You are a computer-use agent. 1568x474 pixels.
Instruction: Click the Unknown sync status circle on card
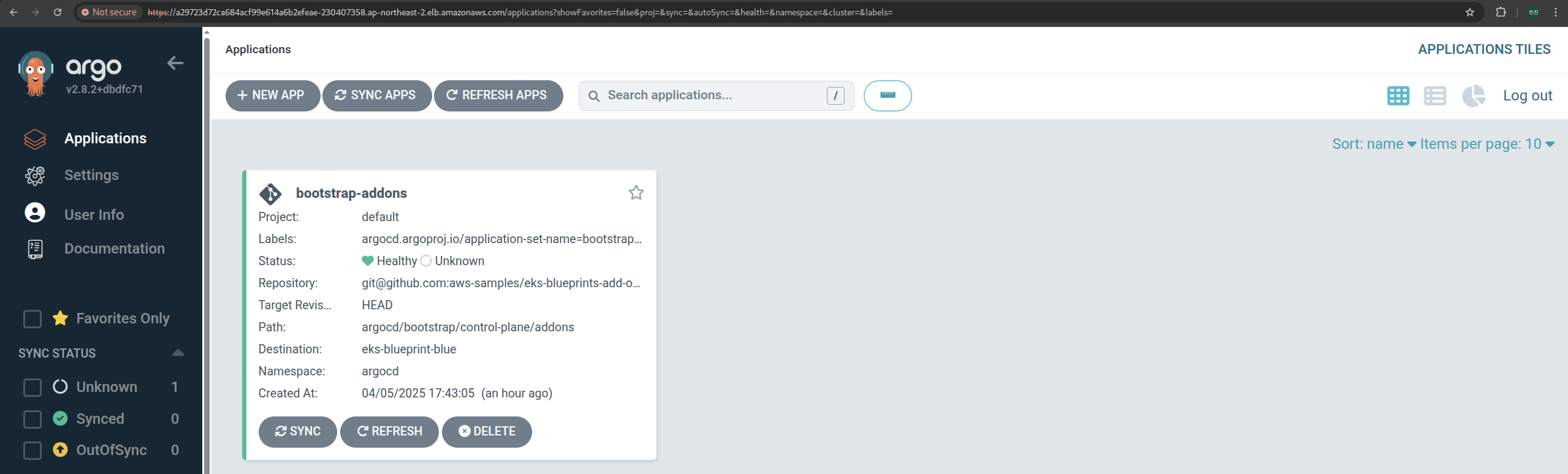pos(426,261)
